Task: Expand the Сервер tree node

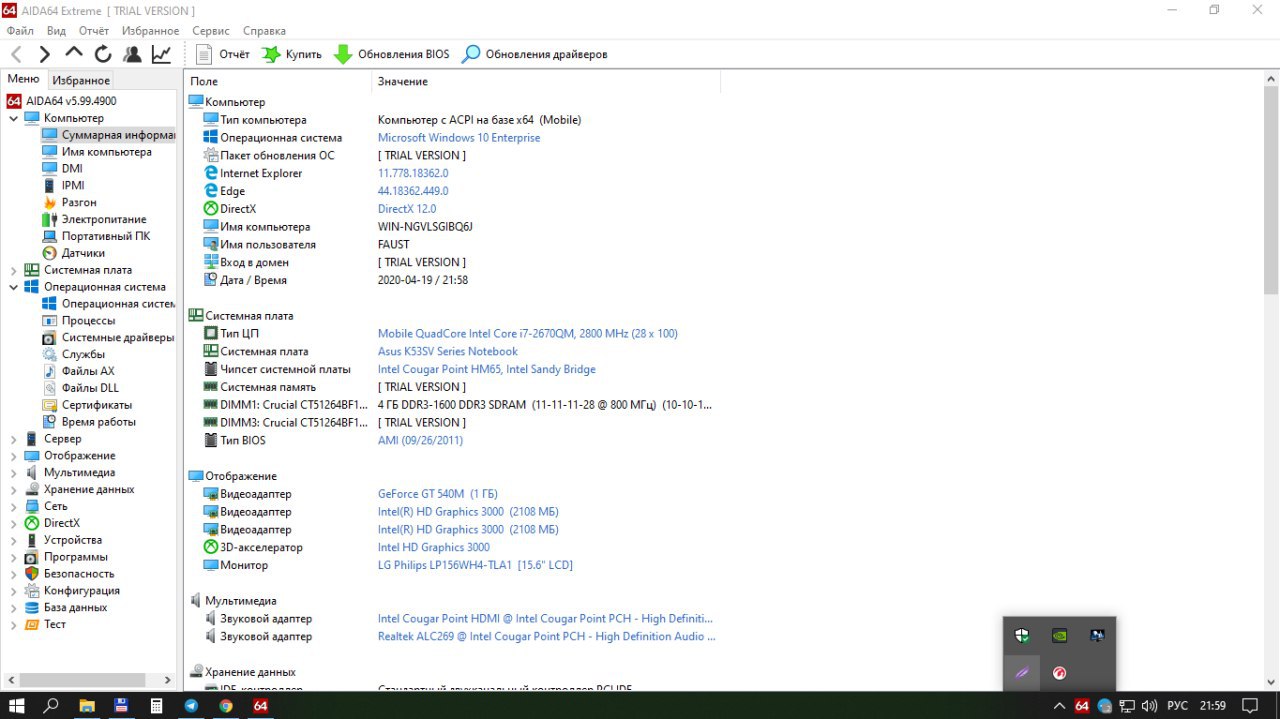Action: (x=13, y=439)
